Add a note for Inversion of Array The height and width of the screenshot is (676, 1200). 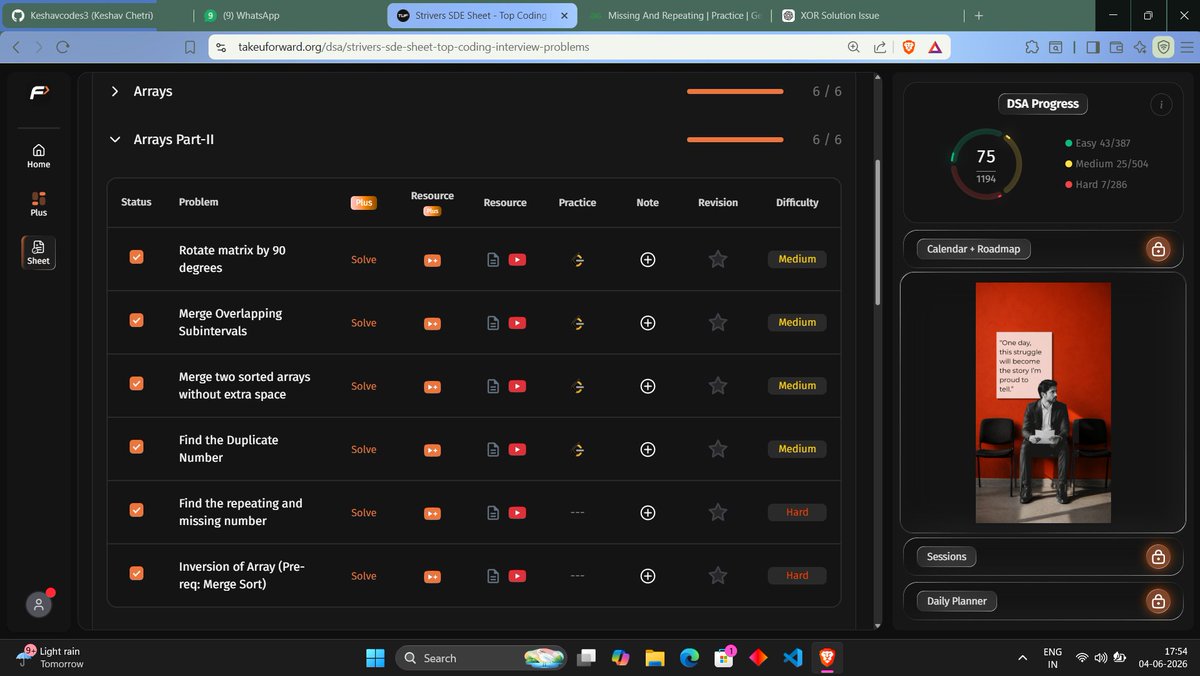[648, 576]
